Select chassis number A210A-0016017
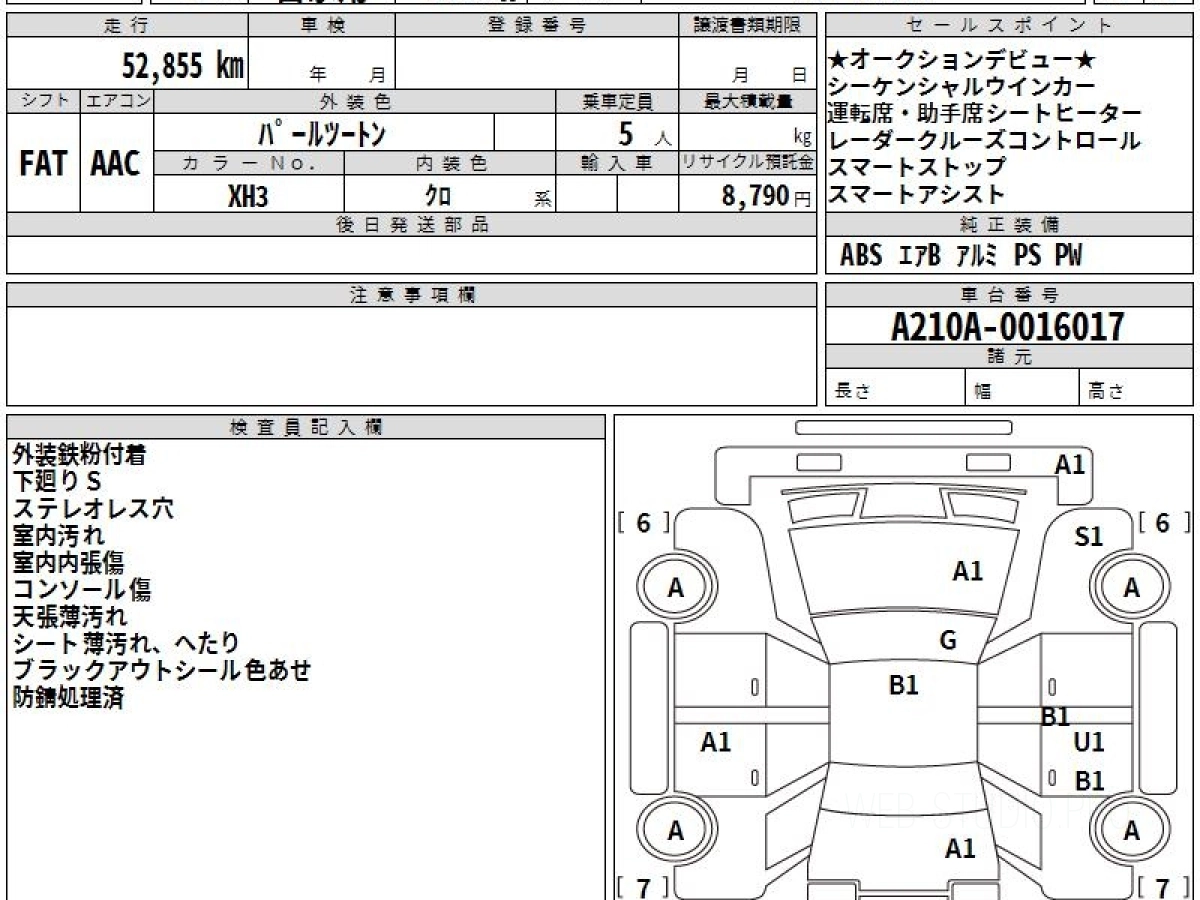The height and width of the screenshot is (900, 1200). (x=1008, y=327)
